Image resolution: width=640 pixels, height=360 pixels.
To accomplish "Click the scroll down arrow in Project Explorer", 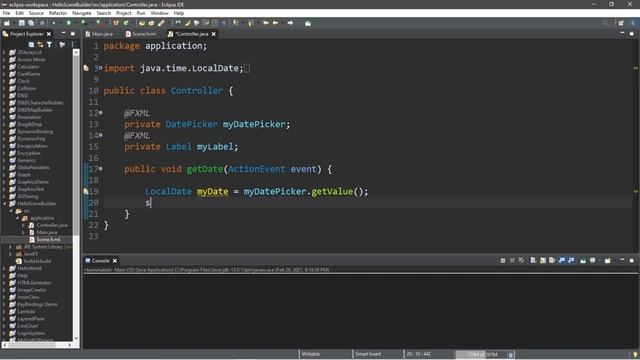I will click(x=76, y=338).
